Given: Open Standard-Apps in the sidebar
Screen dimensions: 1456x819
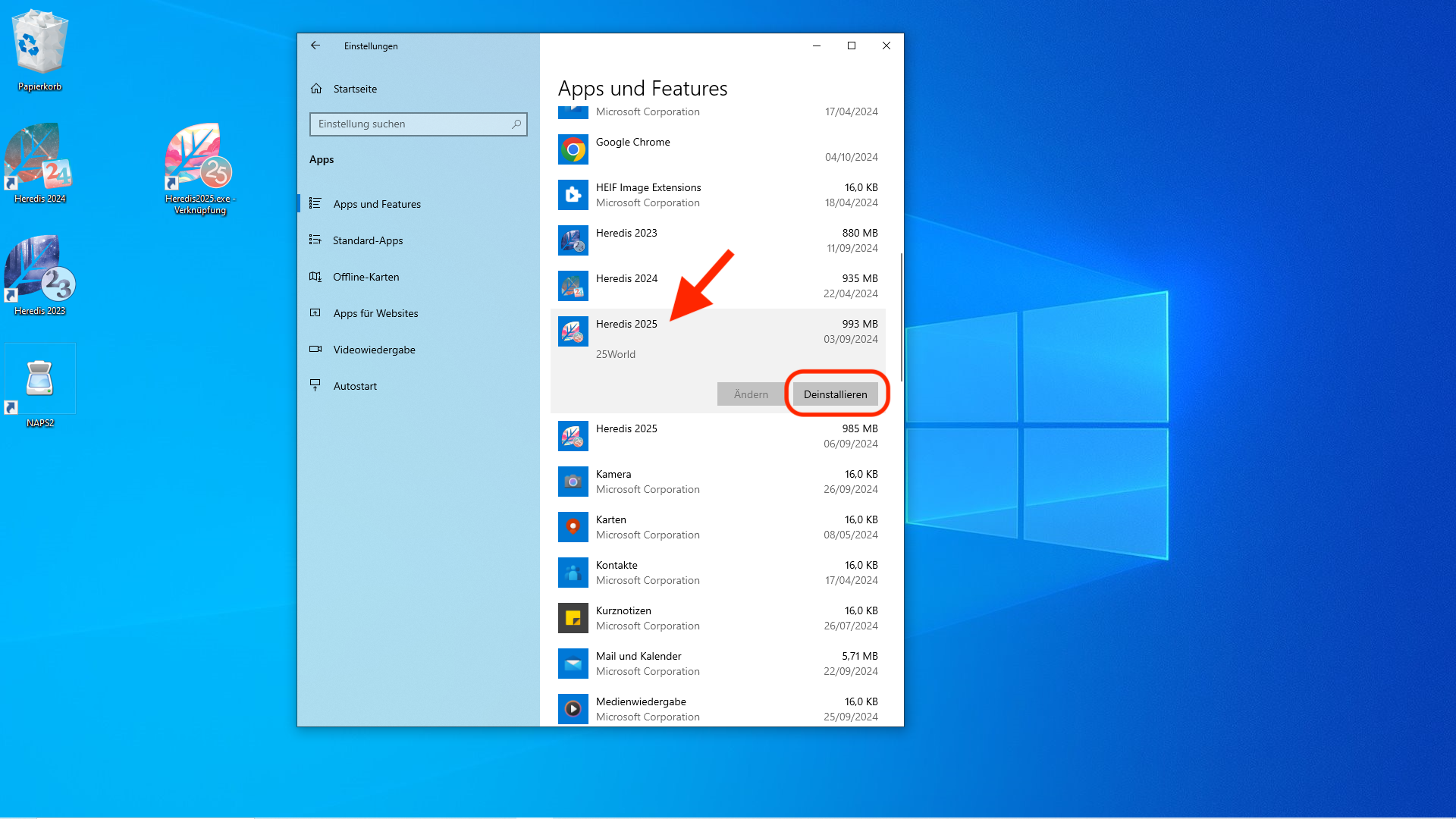Looking at the screenshot, I should (x=369, y=240).
